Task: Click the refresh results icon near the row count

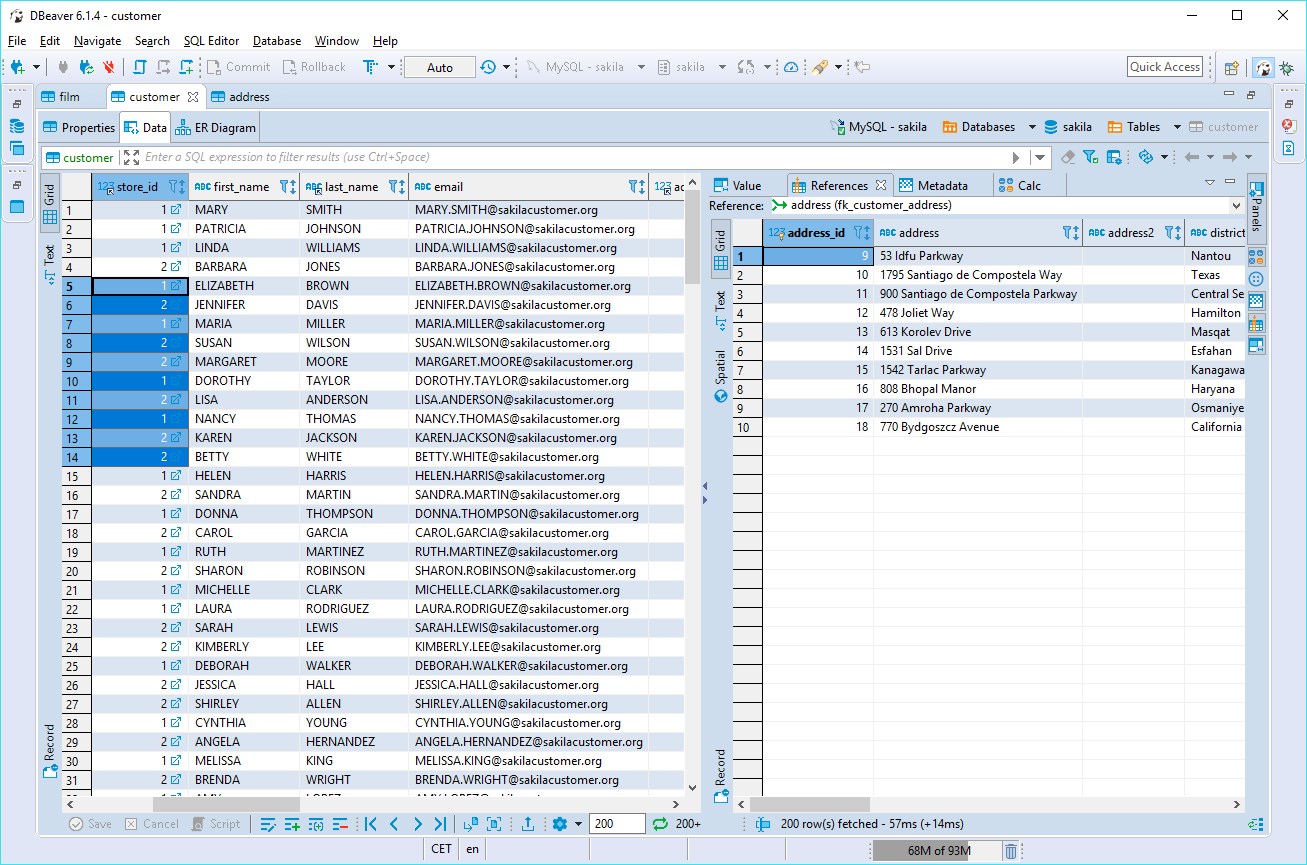Action: click(x=660, y=823)
